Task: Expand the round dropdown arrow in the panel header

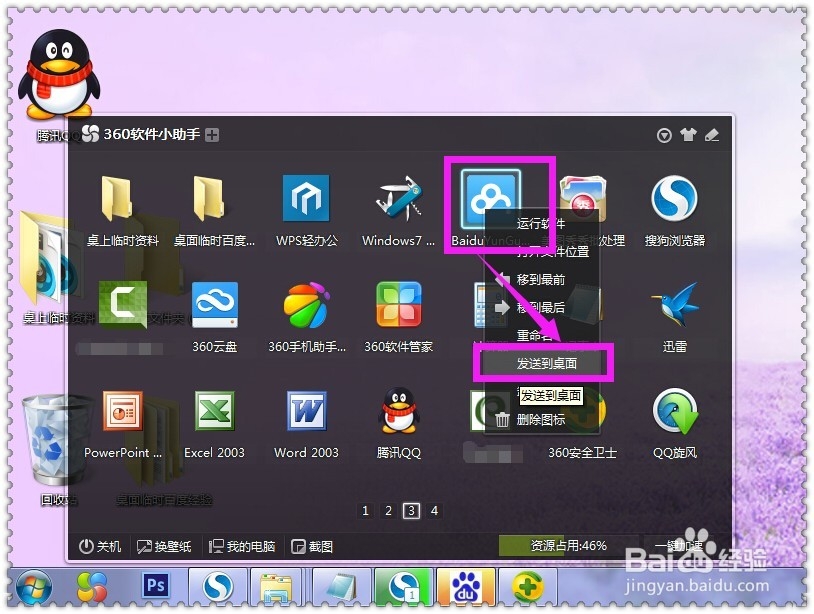Action: pos(664,135)
